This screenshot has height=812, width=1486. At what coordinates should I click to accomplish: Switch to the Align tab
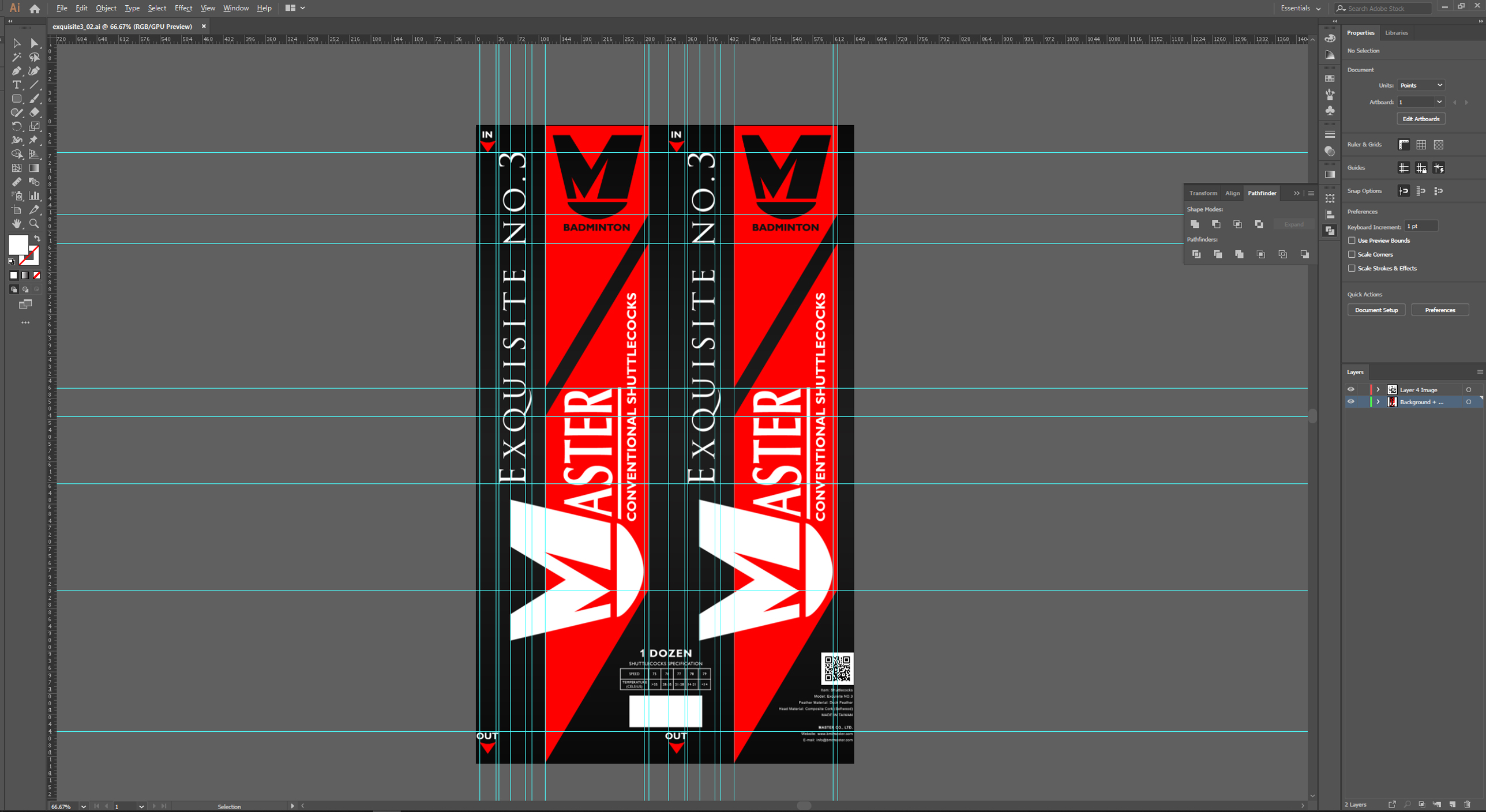[1232, 193]
